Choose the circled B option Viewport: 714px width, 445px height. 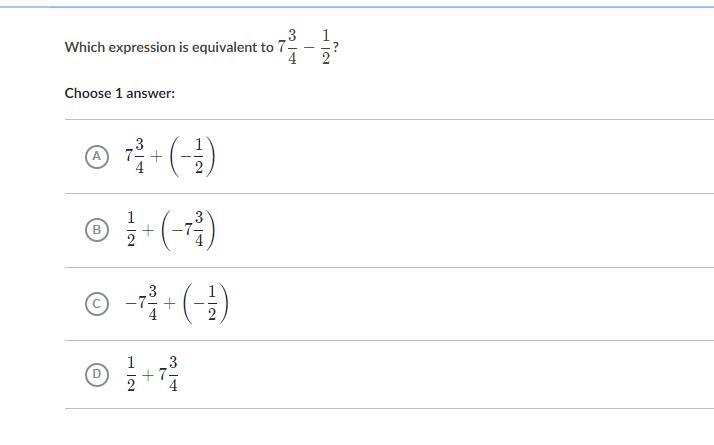point(97,230)
